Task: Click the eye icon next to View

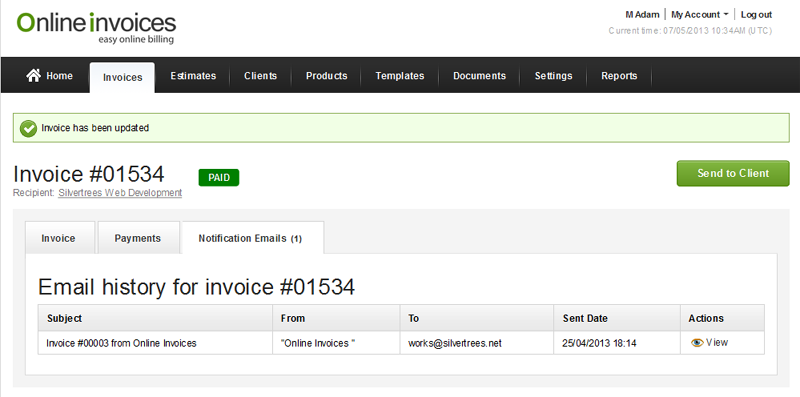Action: pos(696,343)
